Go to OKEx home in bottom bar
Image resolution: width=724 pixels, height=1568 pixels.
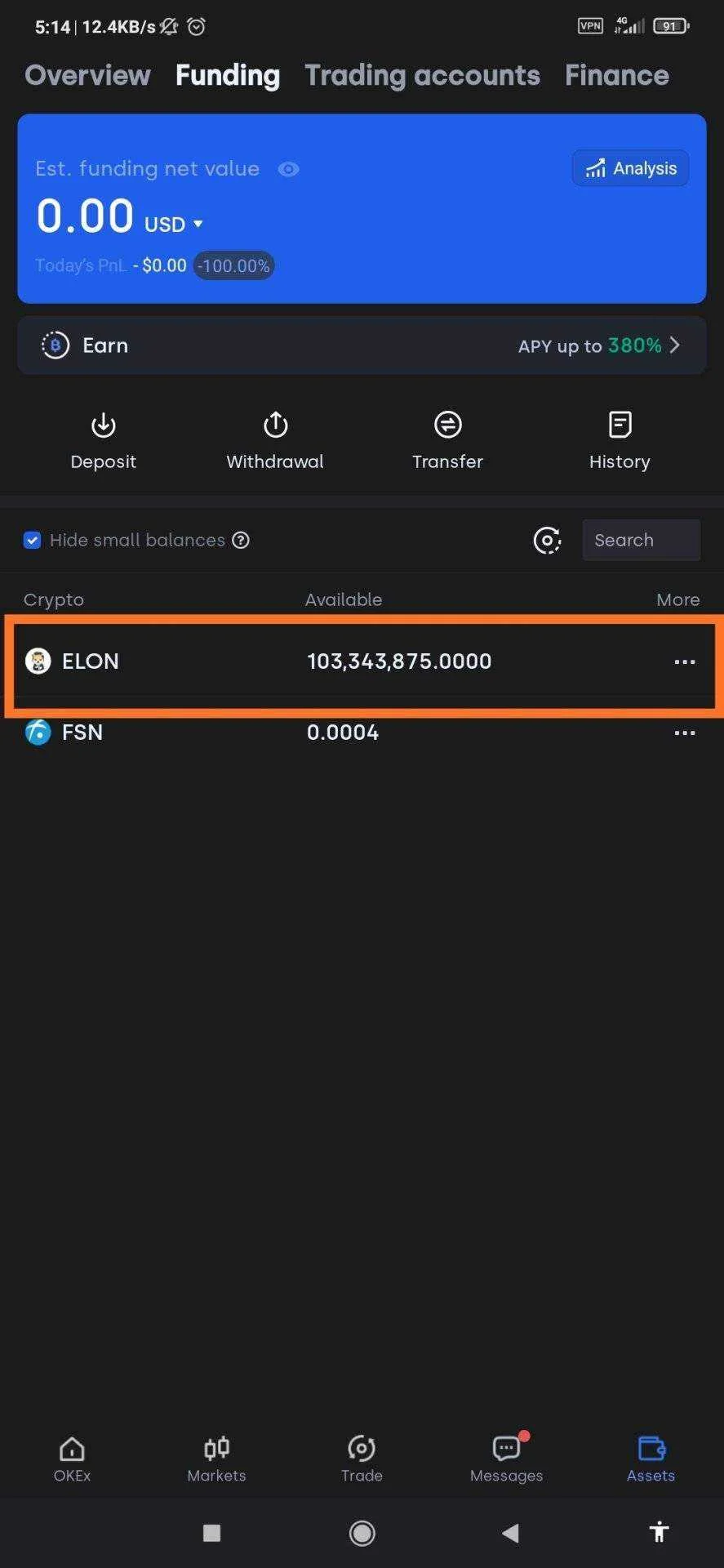point(72,1459)
